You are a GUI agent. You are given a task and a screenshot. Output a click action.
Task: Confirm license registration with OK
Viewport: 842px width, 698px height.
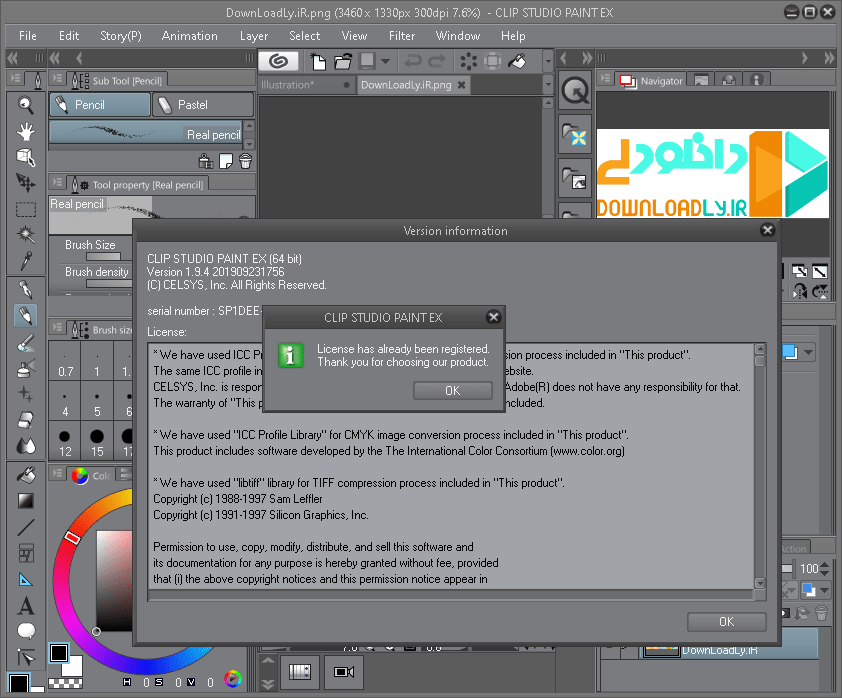tap(452, 390)
